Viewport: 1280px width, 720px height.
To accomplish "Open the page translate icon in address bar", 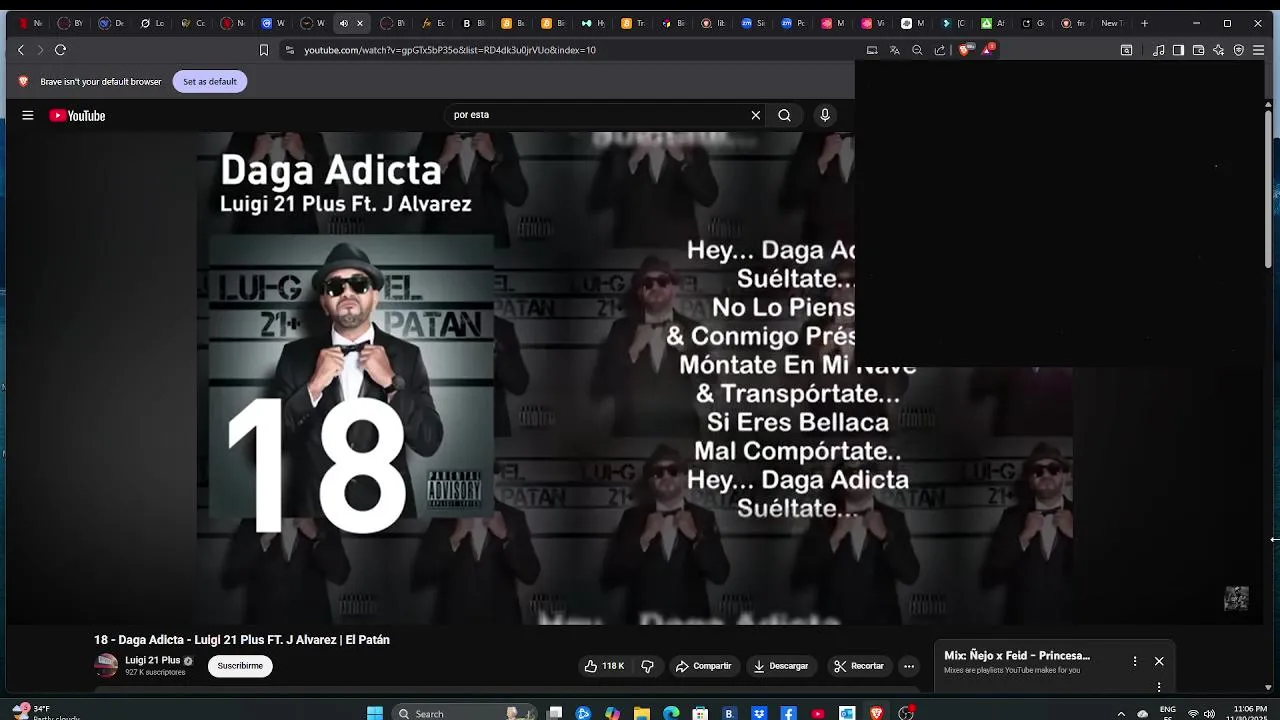I will (894, 50).
